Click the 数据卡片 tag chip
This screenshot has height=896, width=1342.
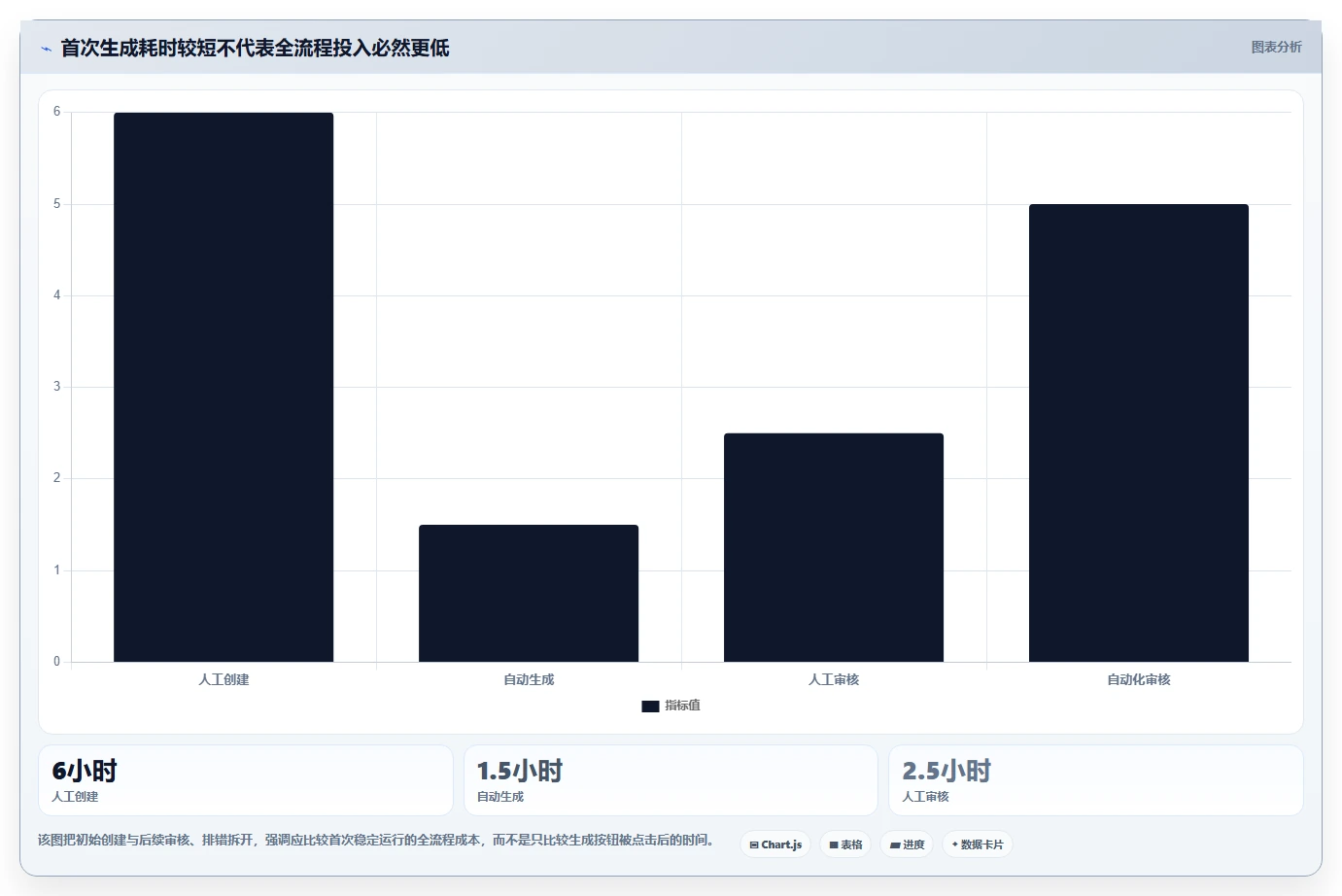978,844
